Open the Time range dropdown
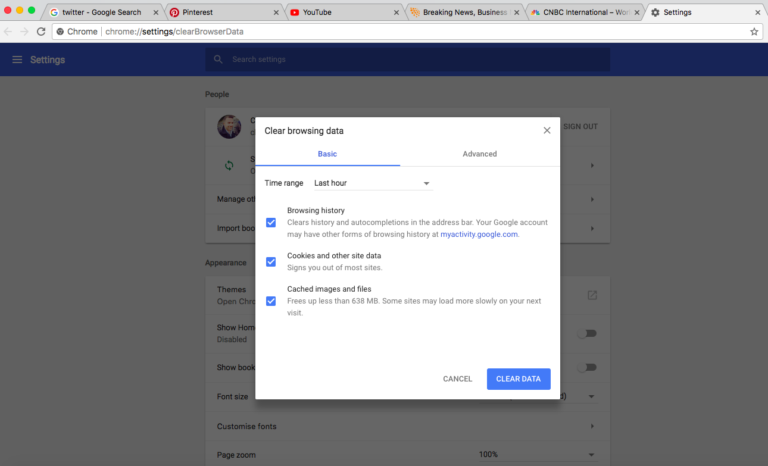This screenshot has height=466, width=768. coord(371,183)
